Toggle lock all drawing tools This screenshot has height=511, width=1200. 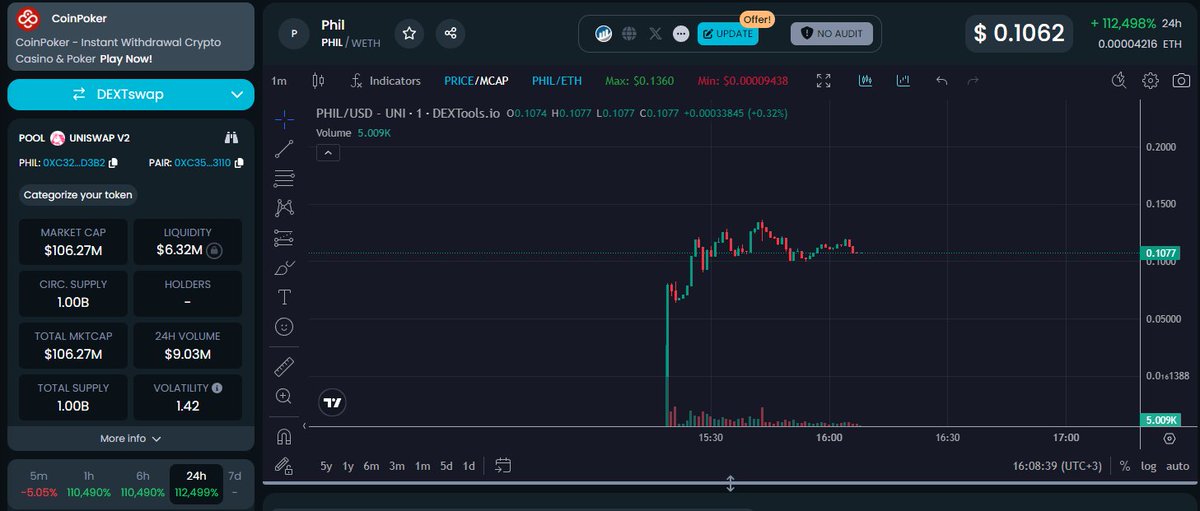284,466
